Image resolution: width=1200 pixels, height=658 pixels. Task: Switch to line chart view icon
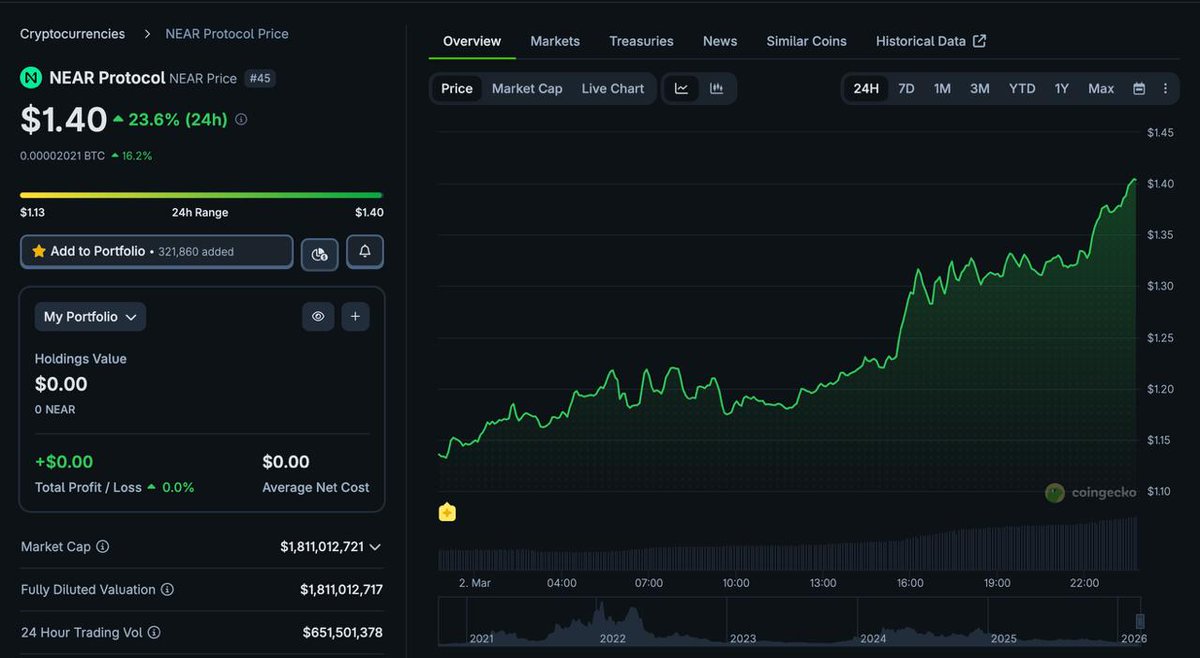click(x=681, y=89)
